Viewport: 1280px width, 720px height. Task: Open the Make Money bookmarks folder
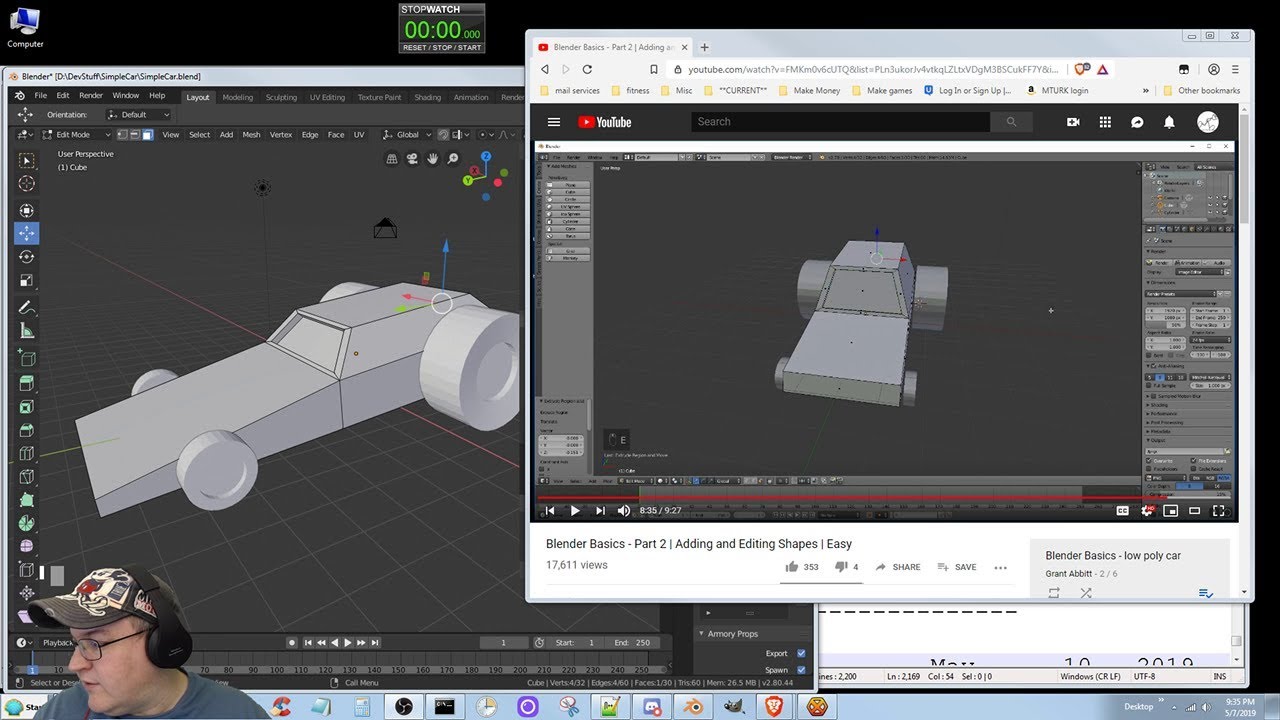[808, 90]
